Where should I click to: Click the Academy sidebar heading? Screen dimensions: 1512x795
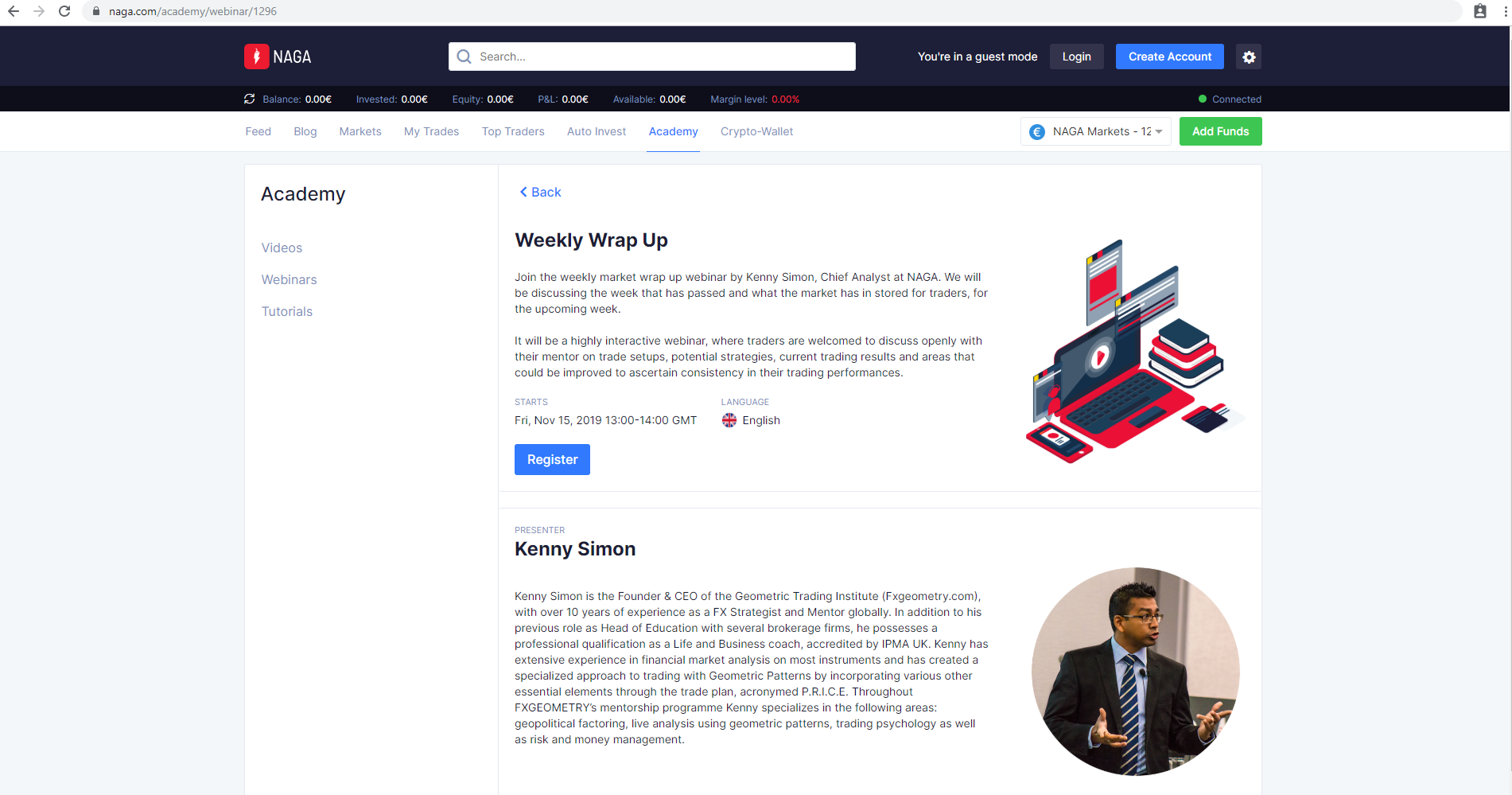303,194
